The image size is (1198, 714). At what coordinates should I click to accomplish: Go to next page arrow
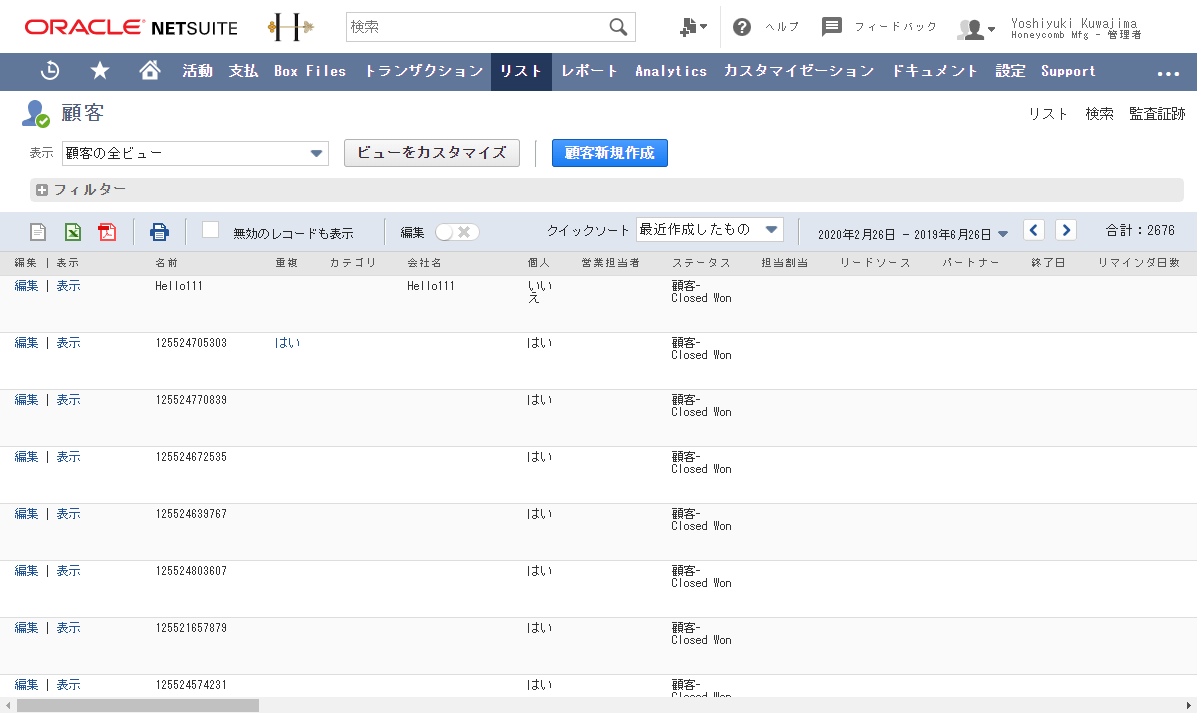(x=1066, y=230)
